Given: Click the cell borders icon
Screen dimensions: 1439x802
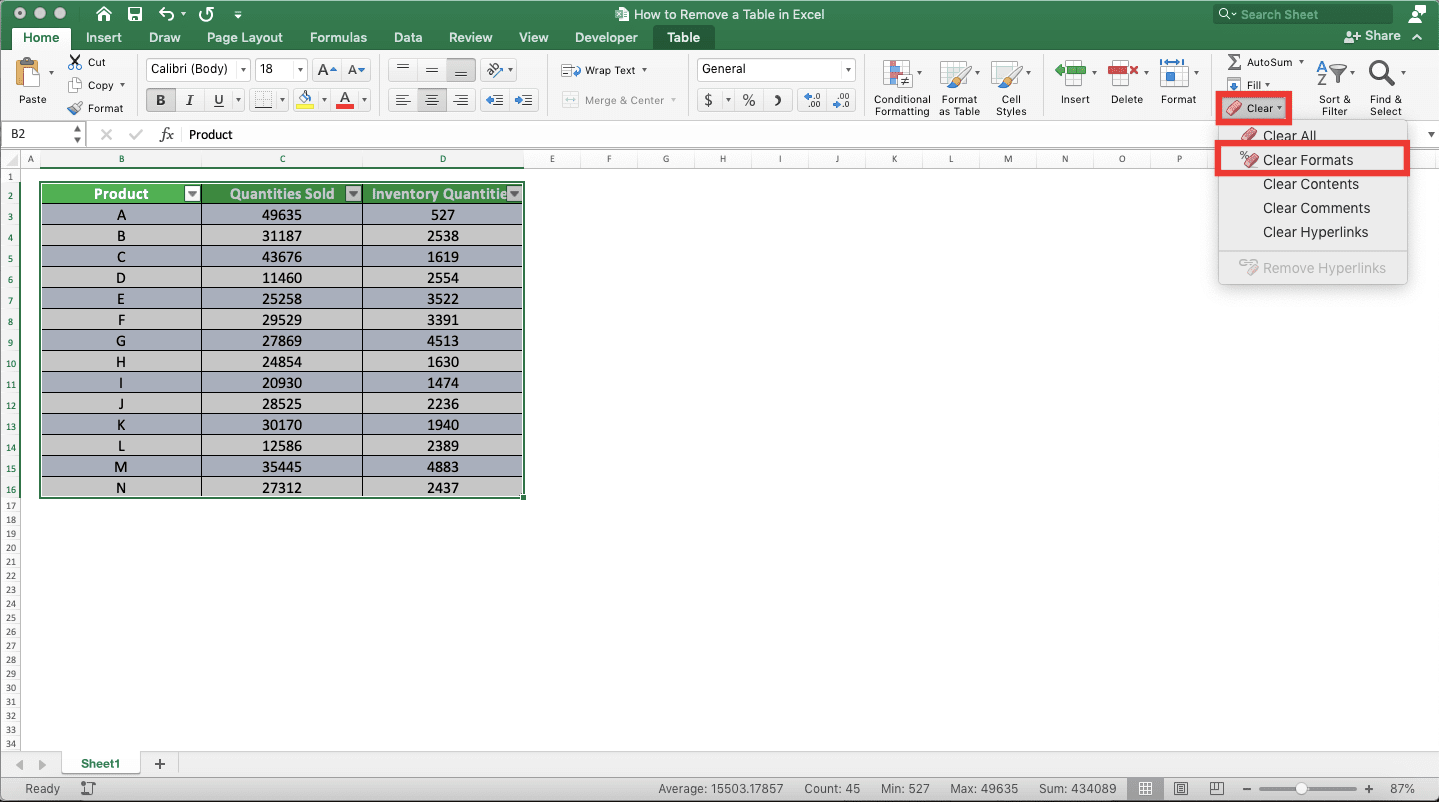Looking at the screenshot, I should tap(262, 100).
